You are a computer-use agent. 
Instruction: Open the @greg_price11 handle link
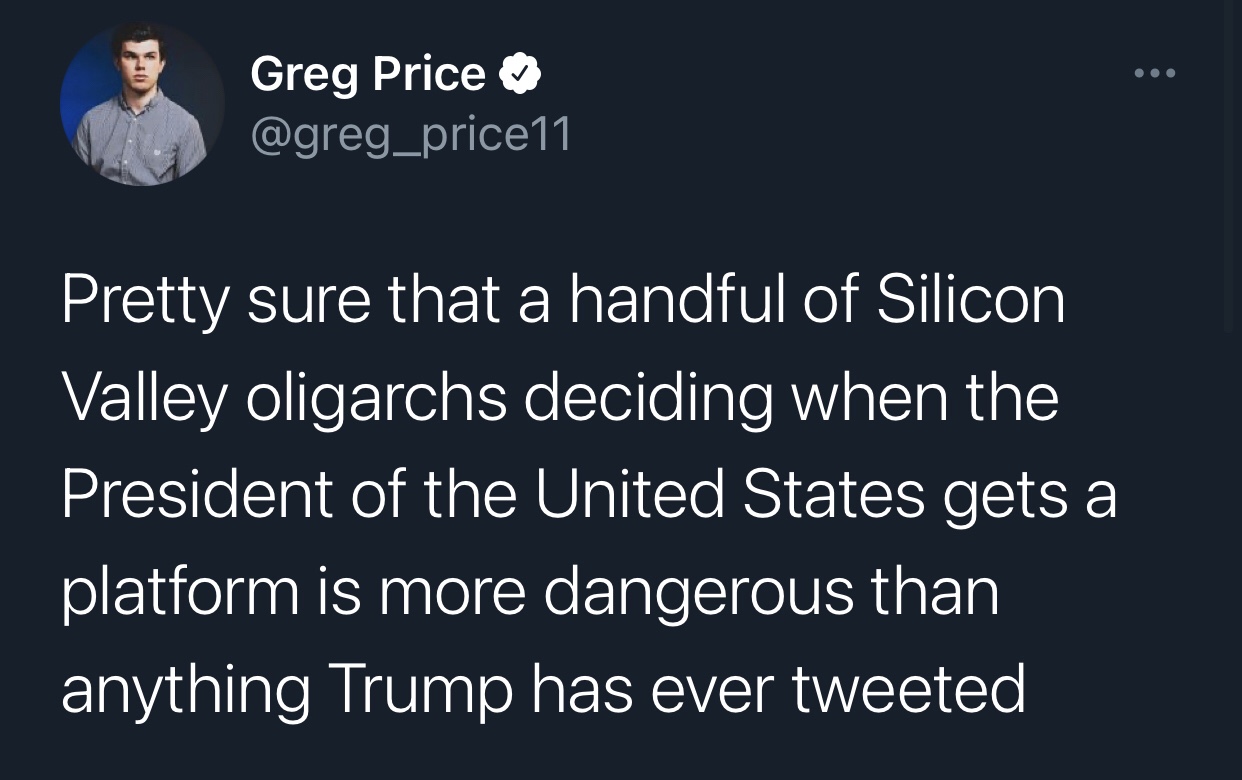pyautogui.click(x=411, y=133)
